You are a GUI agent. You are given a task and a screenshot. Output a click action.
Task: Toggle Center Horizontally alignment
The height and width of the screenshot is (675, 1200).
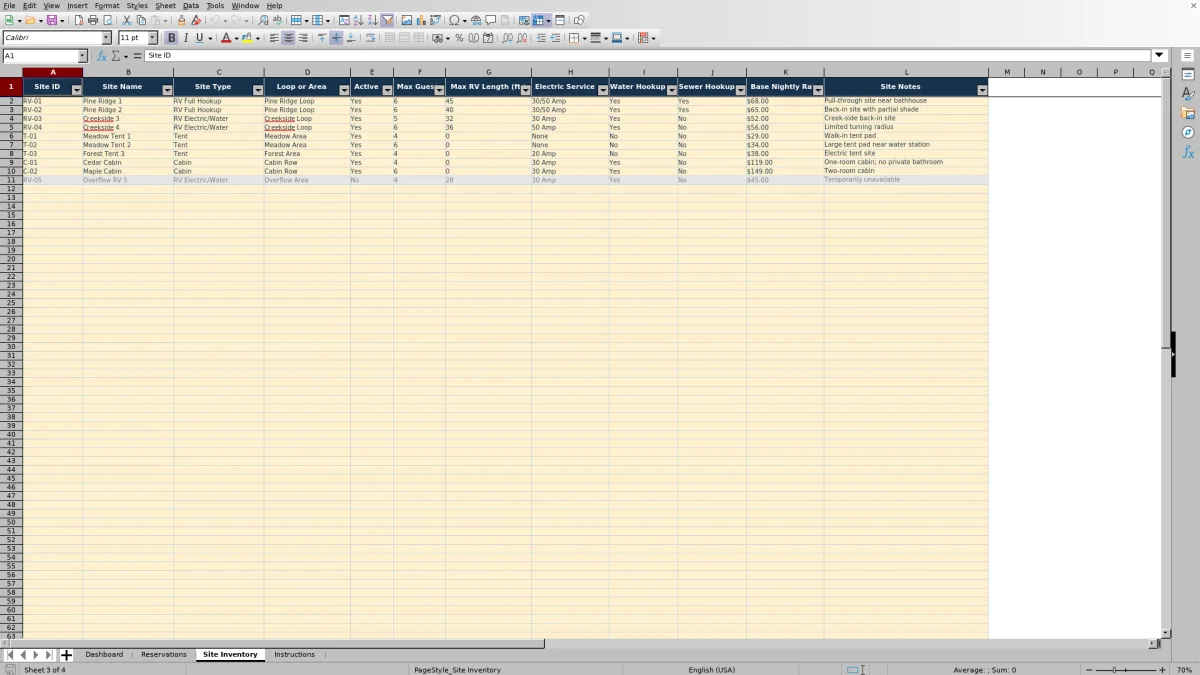tap(288, 38)
